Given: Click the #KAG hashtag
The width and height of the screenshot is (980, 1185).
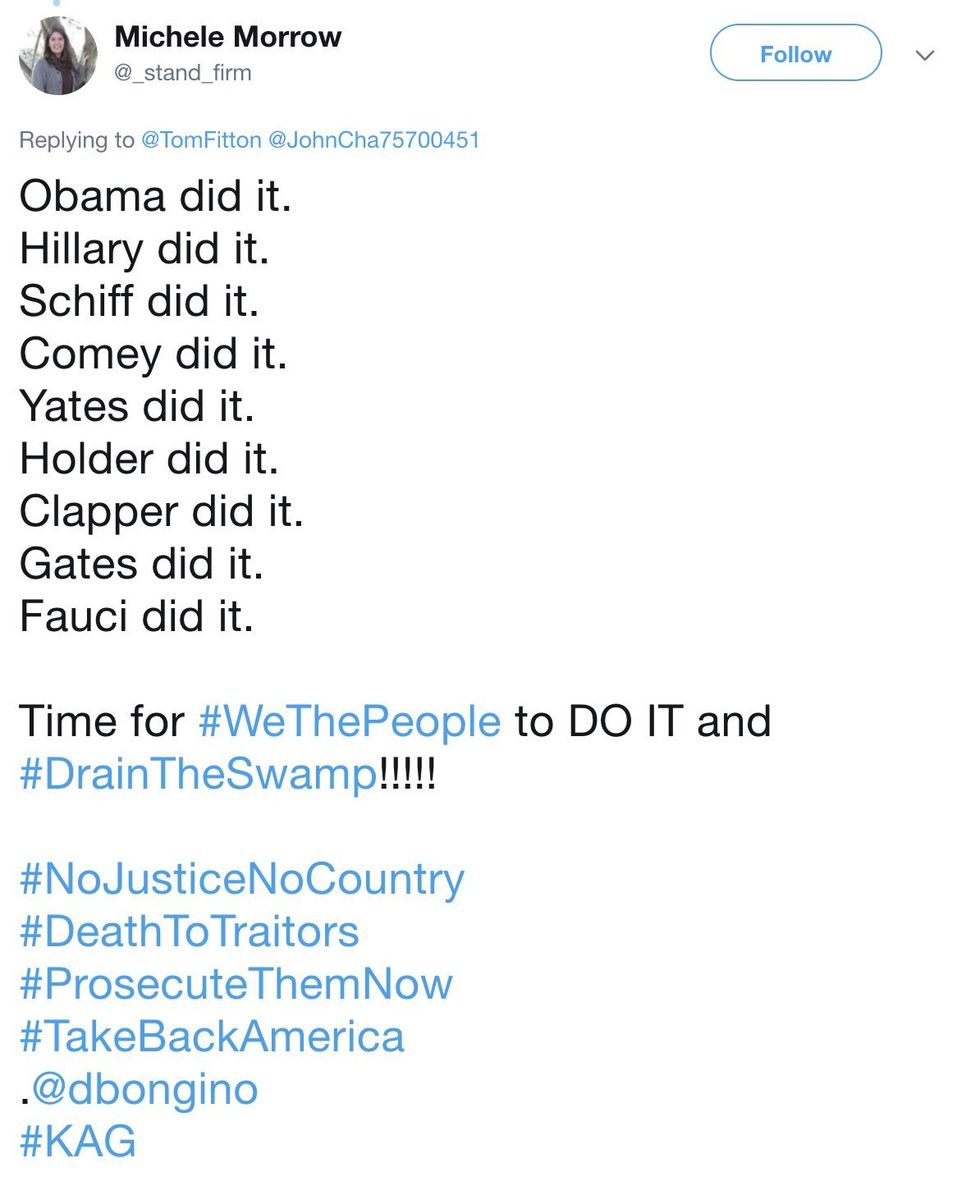Looking at the screenshot, I should [x=77, y=1141].
